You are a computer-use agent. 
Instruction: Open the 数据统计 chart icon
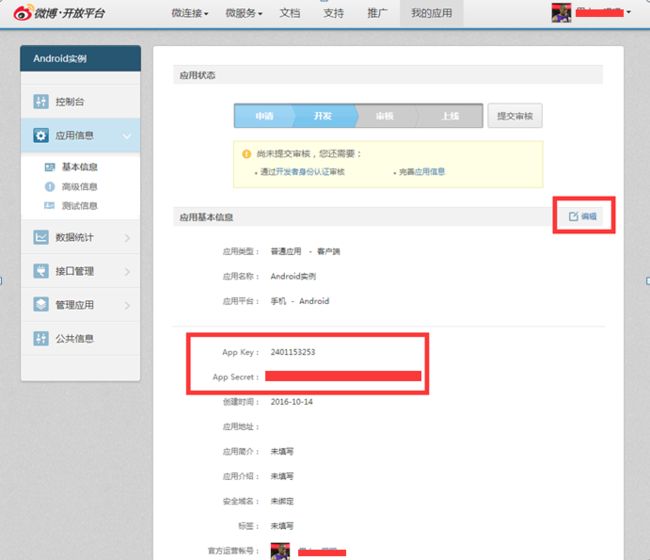point(41,237)
